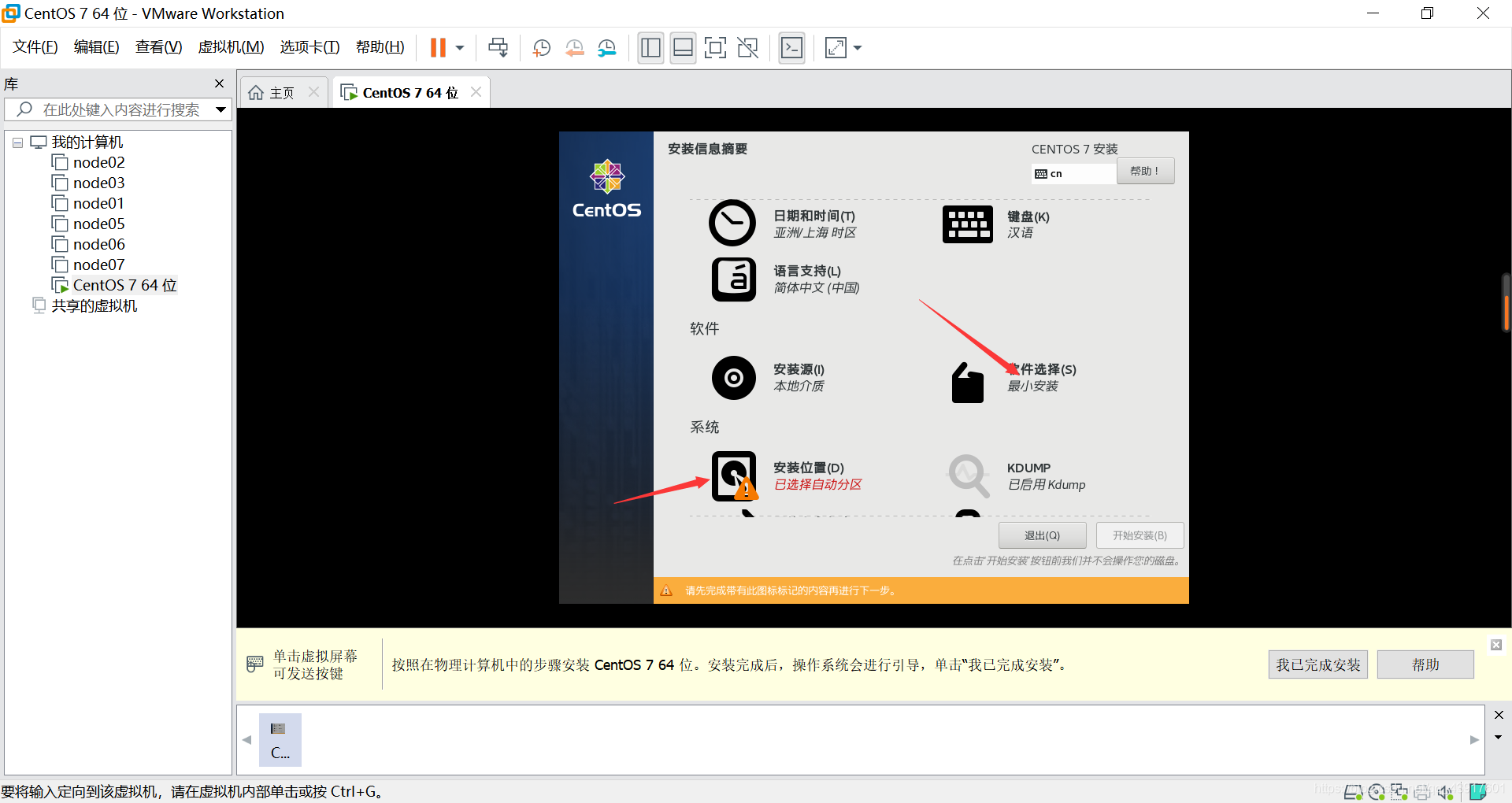This screenshot has height=803, width=1512.
Task: Close the 主页 tab
Action: [313, 92]
